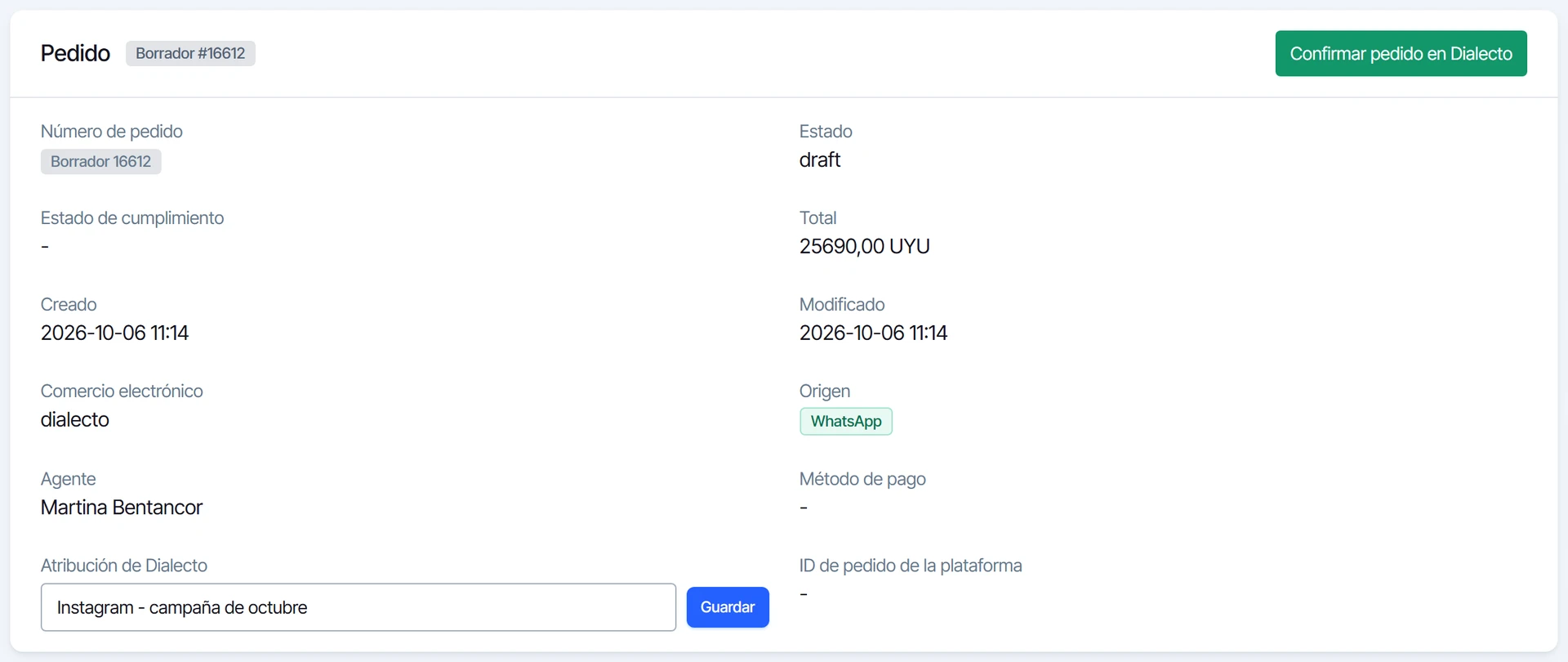Viewport: 1568px width, 662px height.
Task: Click the ID de pedido de la plataforma label
Action: click(911, 566)
